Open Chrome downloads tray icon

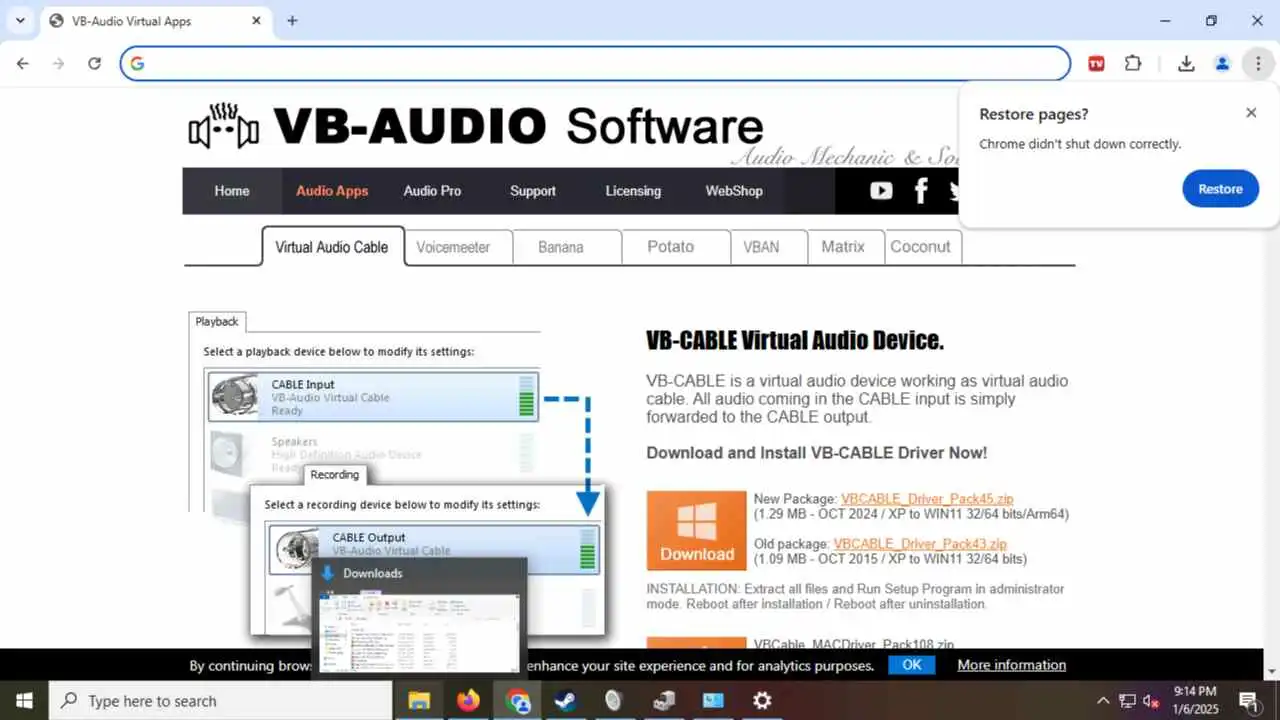pos(1186,63)
